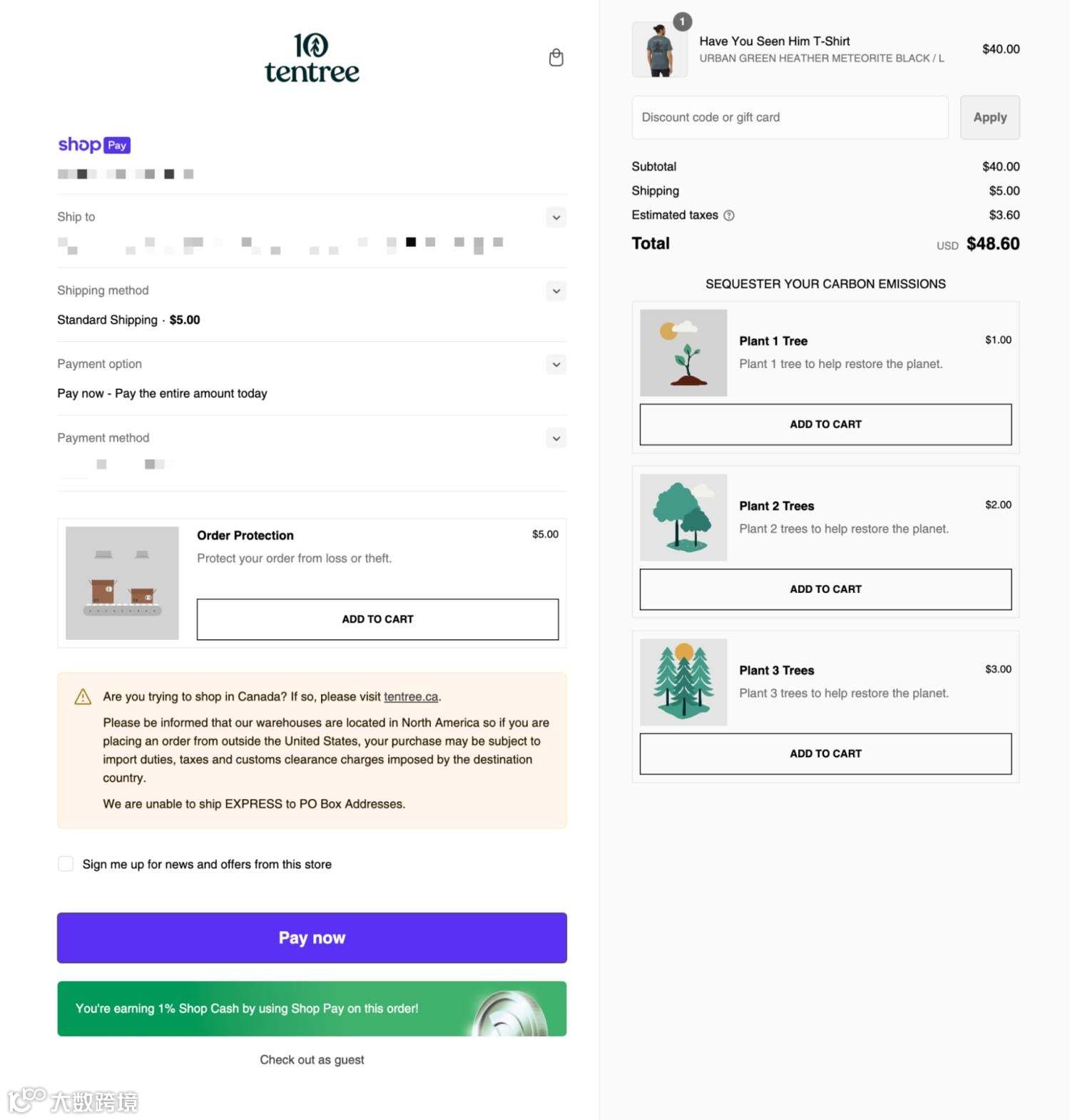Click the estimated taxes help icon
The height and width of the screenshot is (1120, 1070).
(x=729, y=215)
